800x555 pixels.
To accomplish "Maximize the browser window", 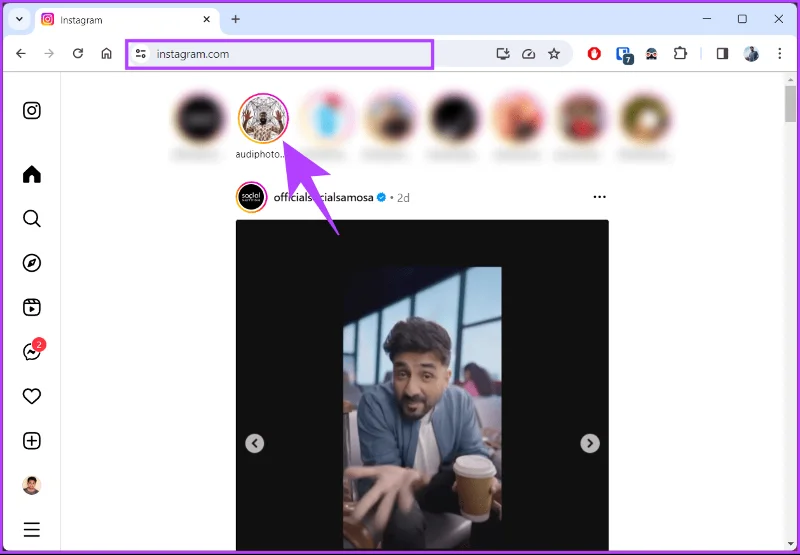I will [x=742, y=19].
